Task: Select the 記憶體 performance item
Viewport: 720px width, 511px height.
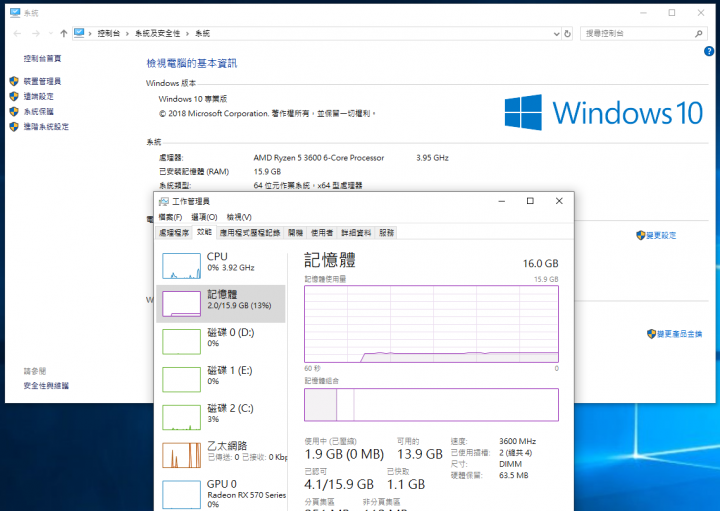Action: [221, 303]
